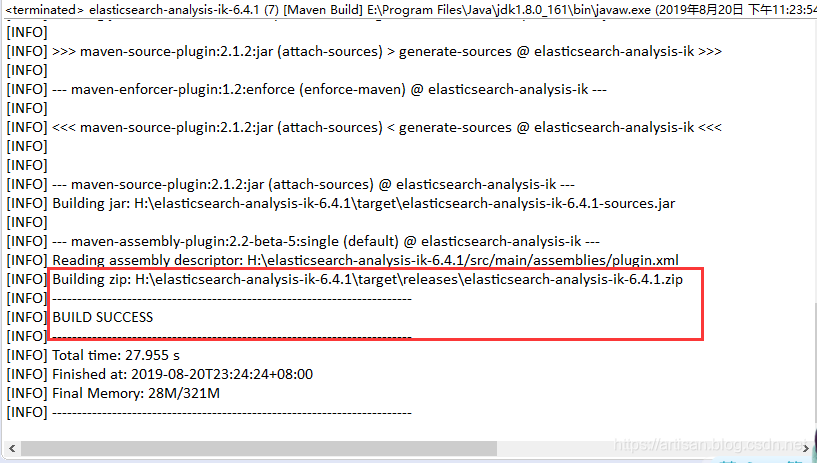Click the dashed separator line above BUILD SUCCESS

[231, 298]
